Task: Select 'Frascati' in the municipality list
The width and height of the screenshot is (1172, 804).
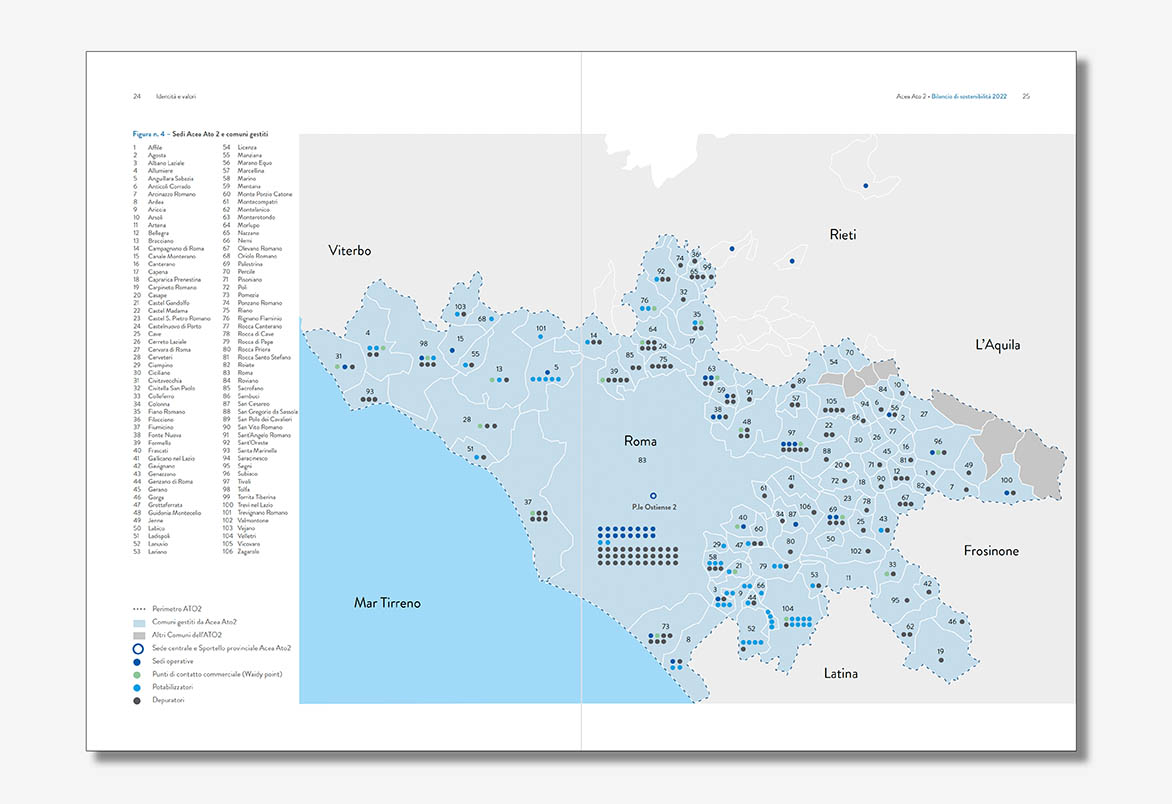Action: click(x=158, y=451)
